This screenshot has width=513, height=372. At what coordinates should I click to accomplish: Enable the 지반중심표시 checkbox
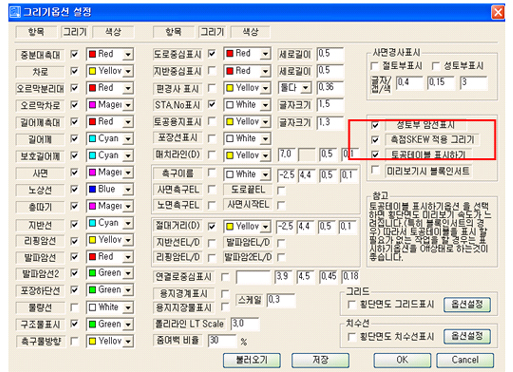[x=212, y=70]
